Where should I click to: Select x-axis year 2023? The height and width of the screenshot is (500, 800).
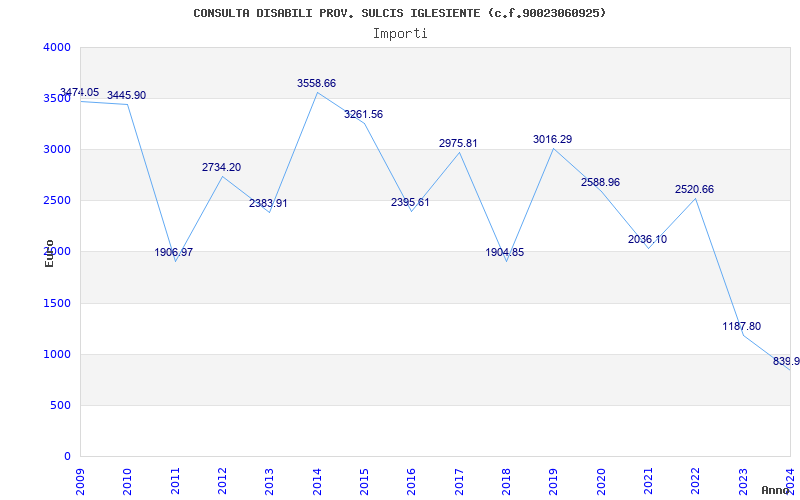(x=743, y=482)
